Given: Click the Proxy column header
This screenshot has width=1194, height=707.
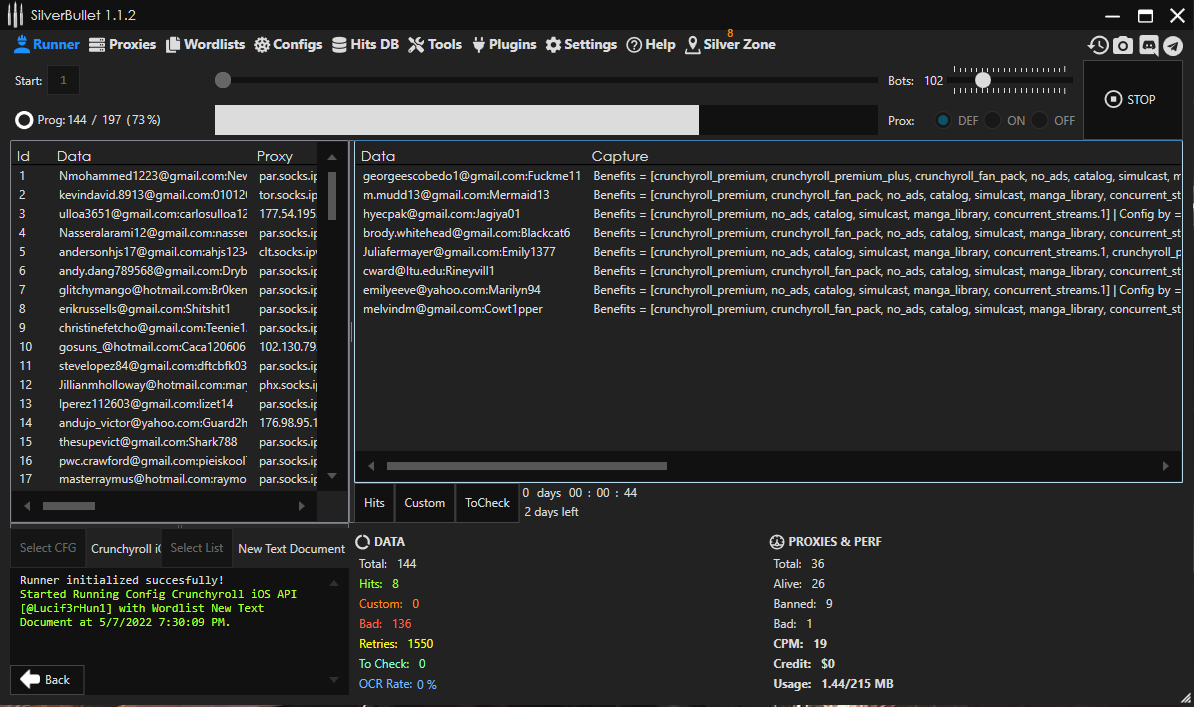Looking at the screenshot, I should coord(275,156).
